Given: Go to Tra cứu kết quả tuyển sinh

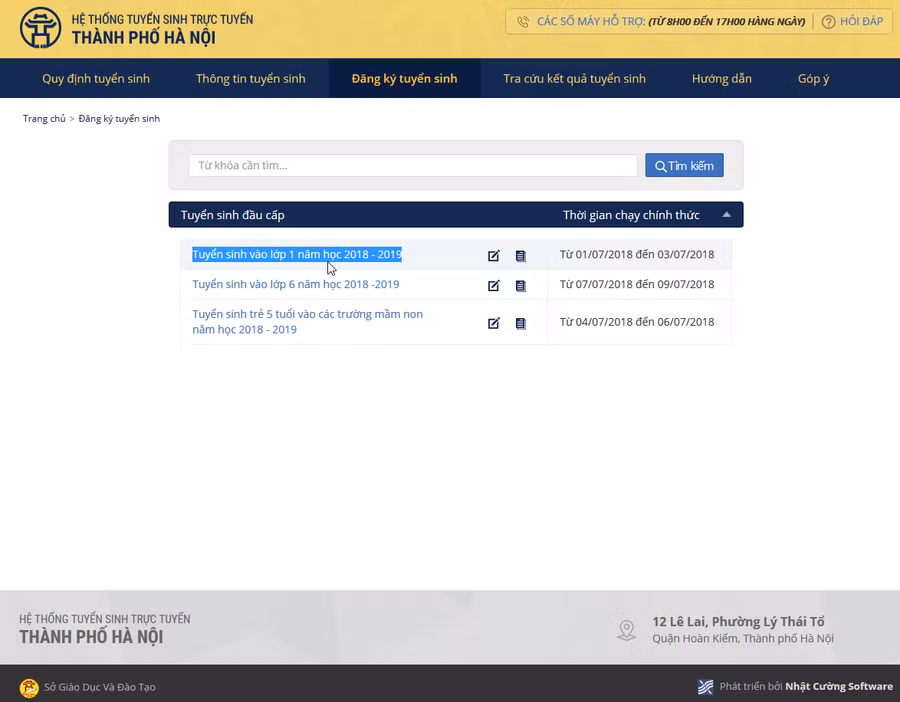Looking at the screenshot, I should pyautogui.click(x=574, y=78).
